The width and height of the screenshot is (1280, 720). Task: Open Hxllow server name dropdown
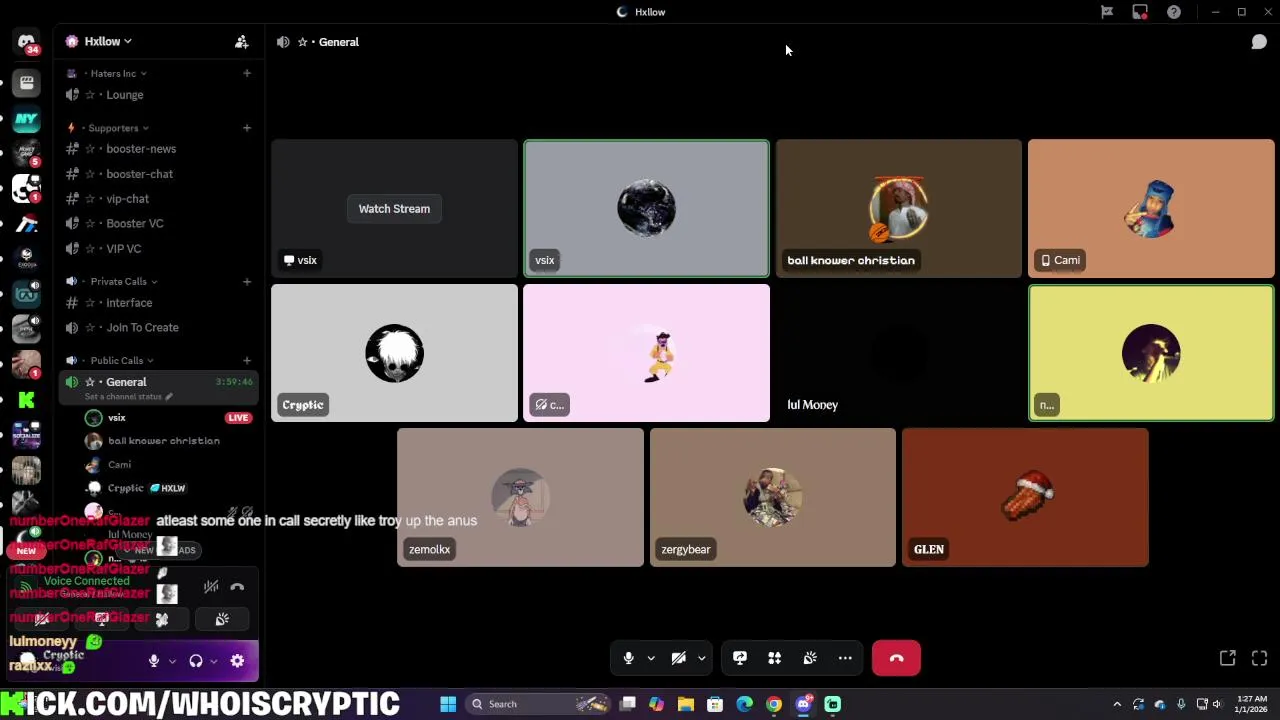click(x=108, y=42)
